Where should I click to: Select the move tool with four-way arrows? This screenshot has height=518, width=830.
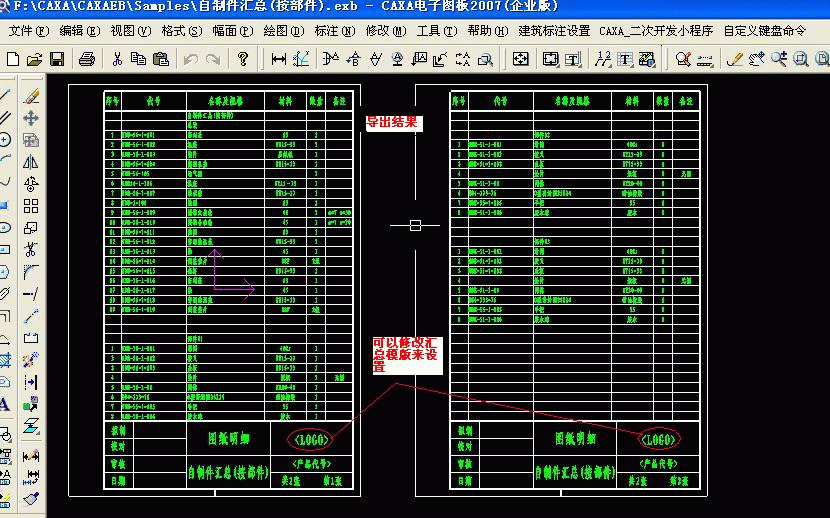(x=31, y=117)
